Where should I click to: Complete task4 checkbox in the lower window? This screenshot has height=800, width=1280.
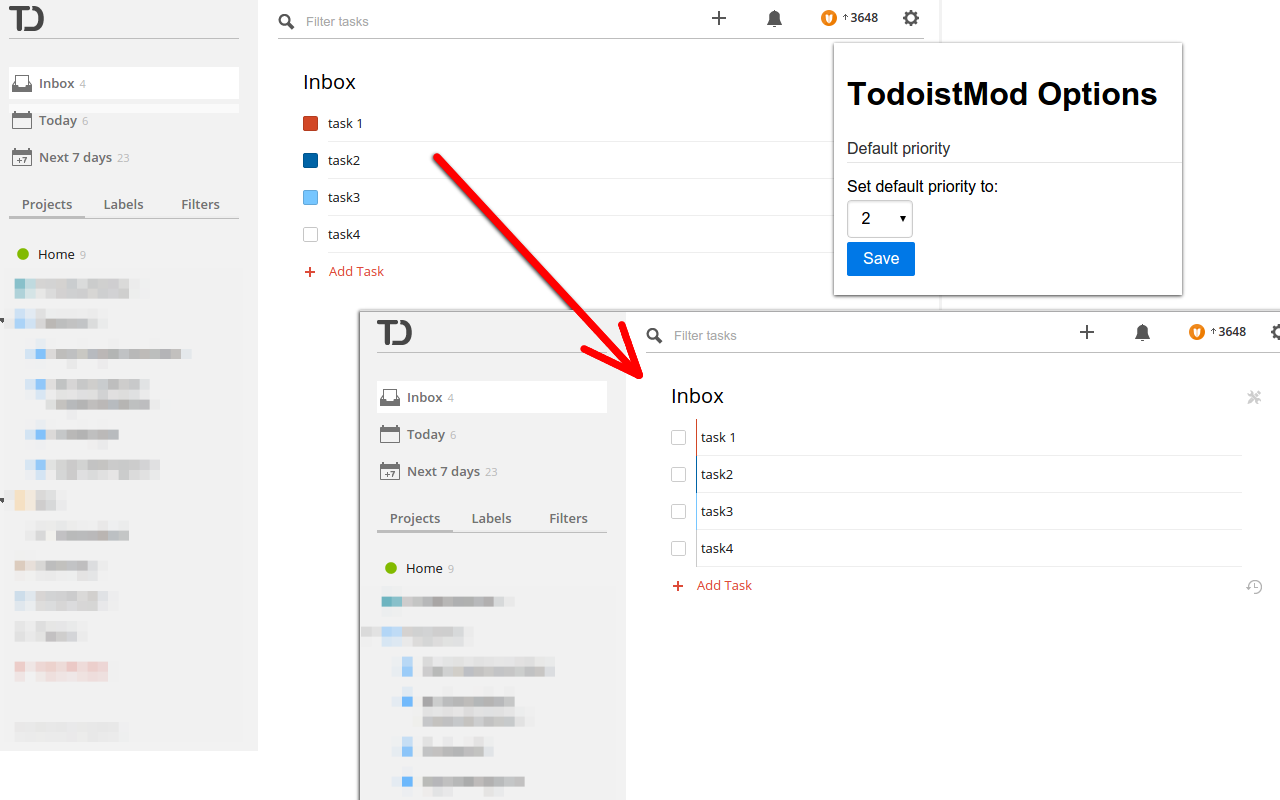click(x=678, y=549)
